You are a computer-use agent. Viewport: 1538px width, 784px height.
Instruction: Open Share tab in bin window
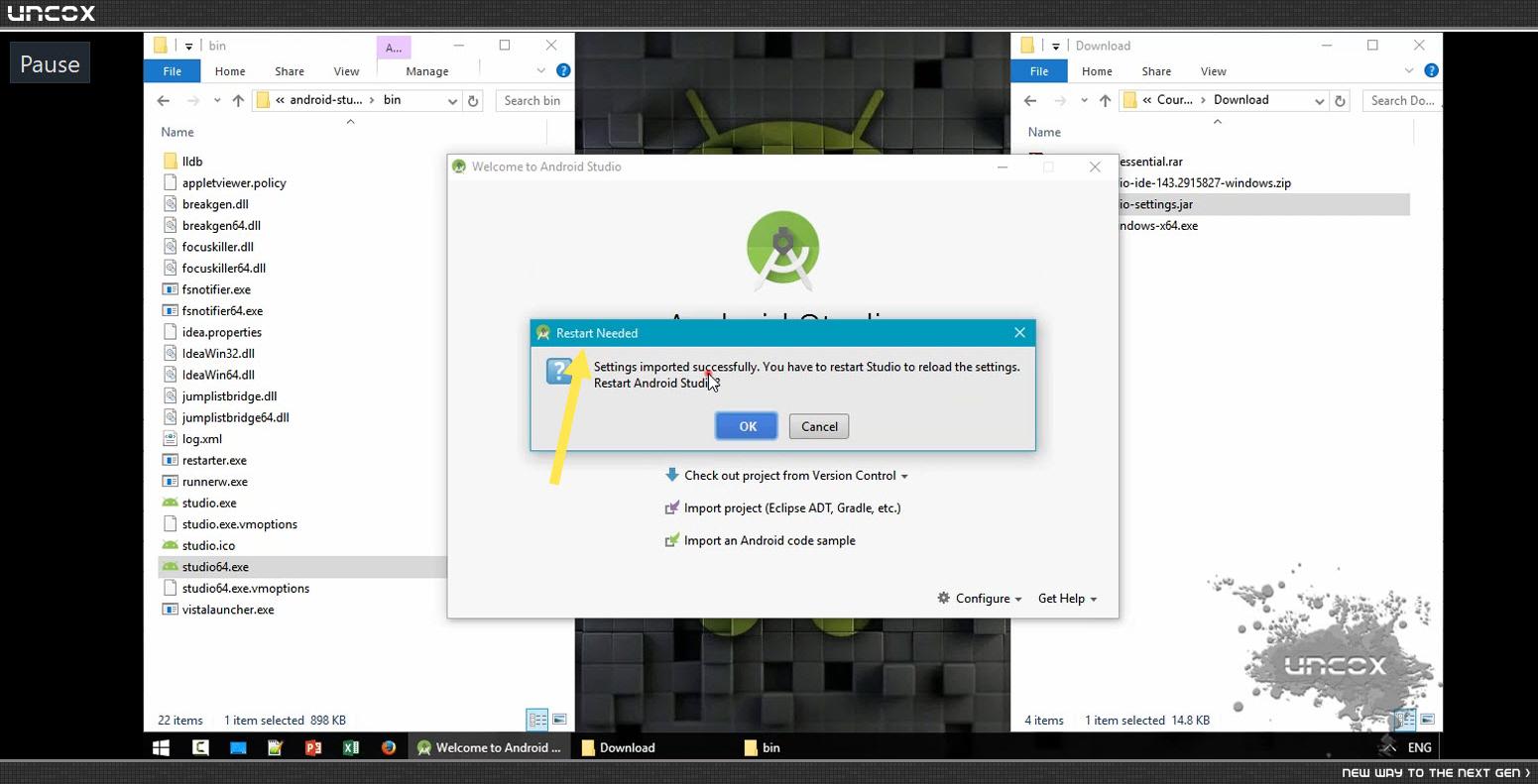click(290, 71)
